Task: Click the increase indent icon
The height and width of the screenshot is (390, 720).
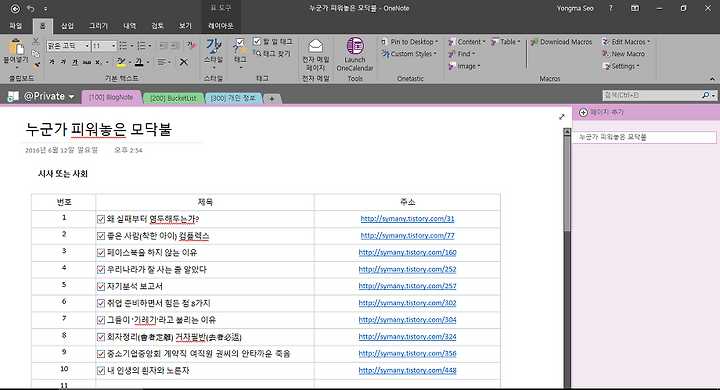Action: pos(175,46)
